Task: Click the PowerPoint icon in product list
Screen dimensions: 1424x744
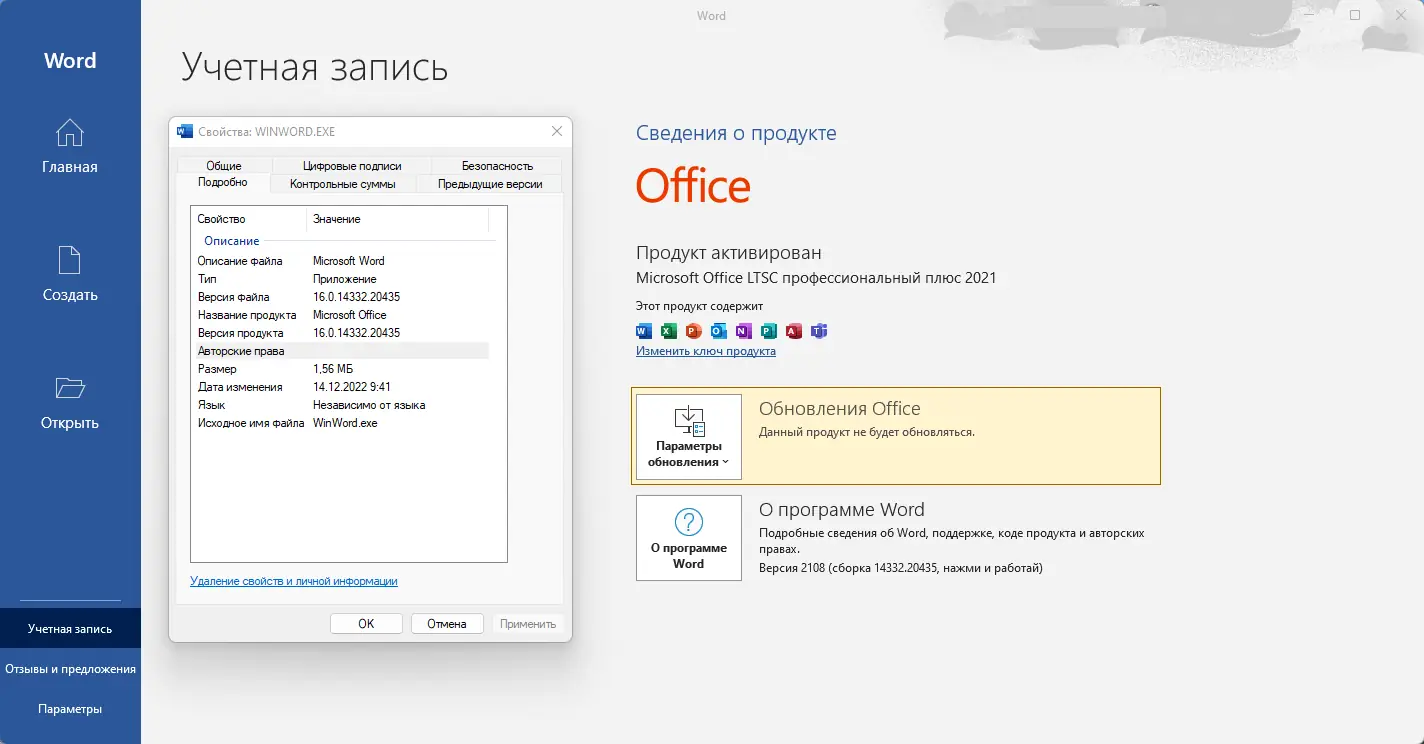Action: point(693,330)
